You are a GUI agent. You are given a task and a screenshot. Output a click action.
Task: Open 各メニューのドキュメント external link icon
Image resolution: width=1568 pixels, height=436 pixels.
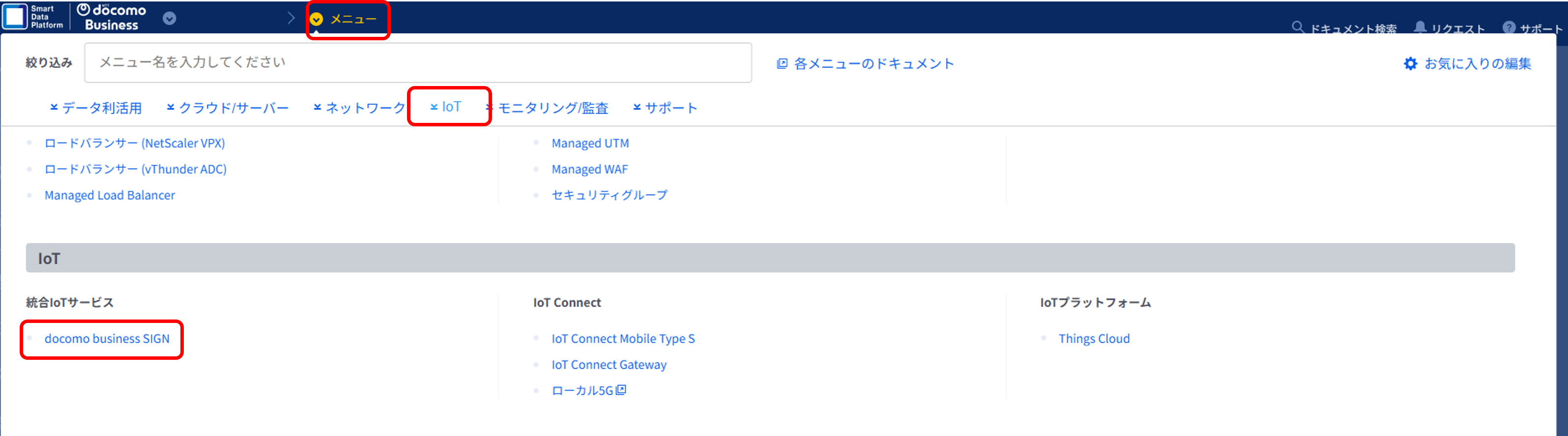point(782,63)
